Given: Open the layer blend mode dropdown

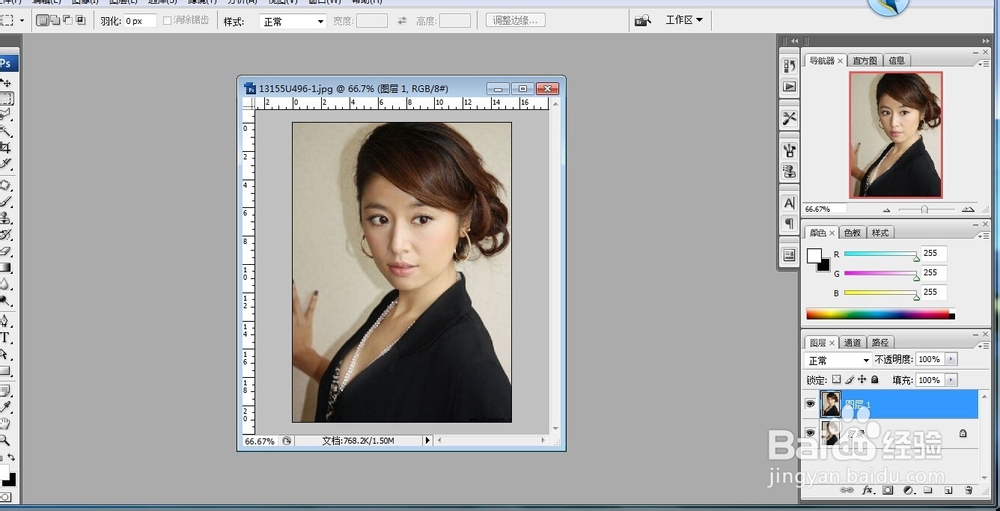Looking at the screenshot, I should (x=837, y=360).
